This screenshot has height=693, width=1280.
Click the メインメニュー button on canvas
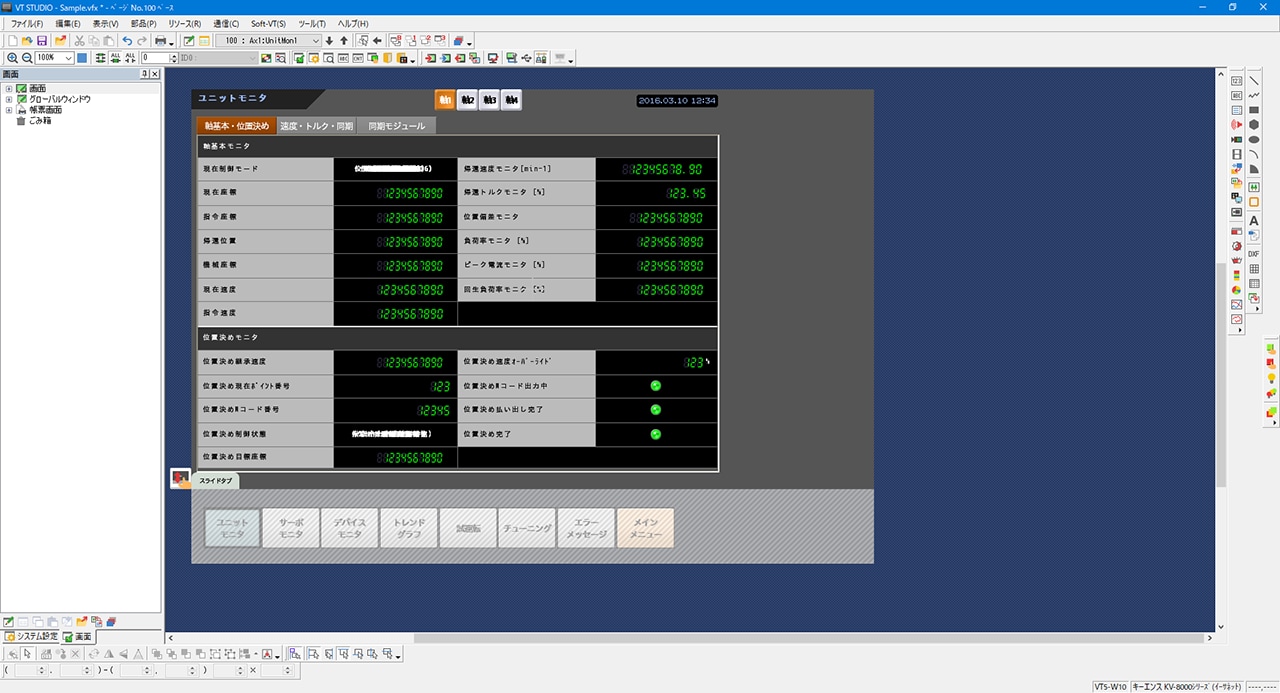(645, 528)
